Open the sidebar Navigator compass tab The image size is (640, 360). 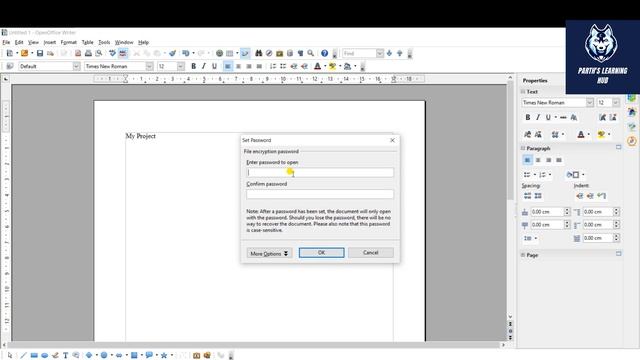click(x=632, y=141)
